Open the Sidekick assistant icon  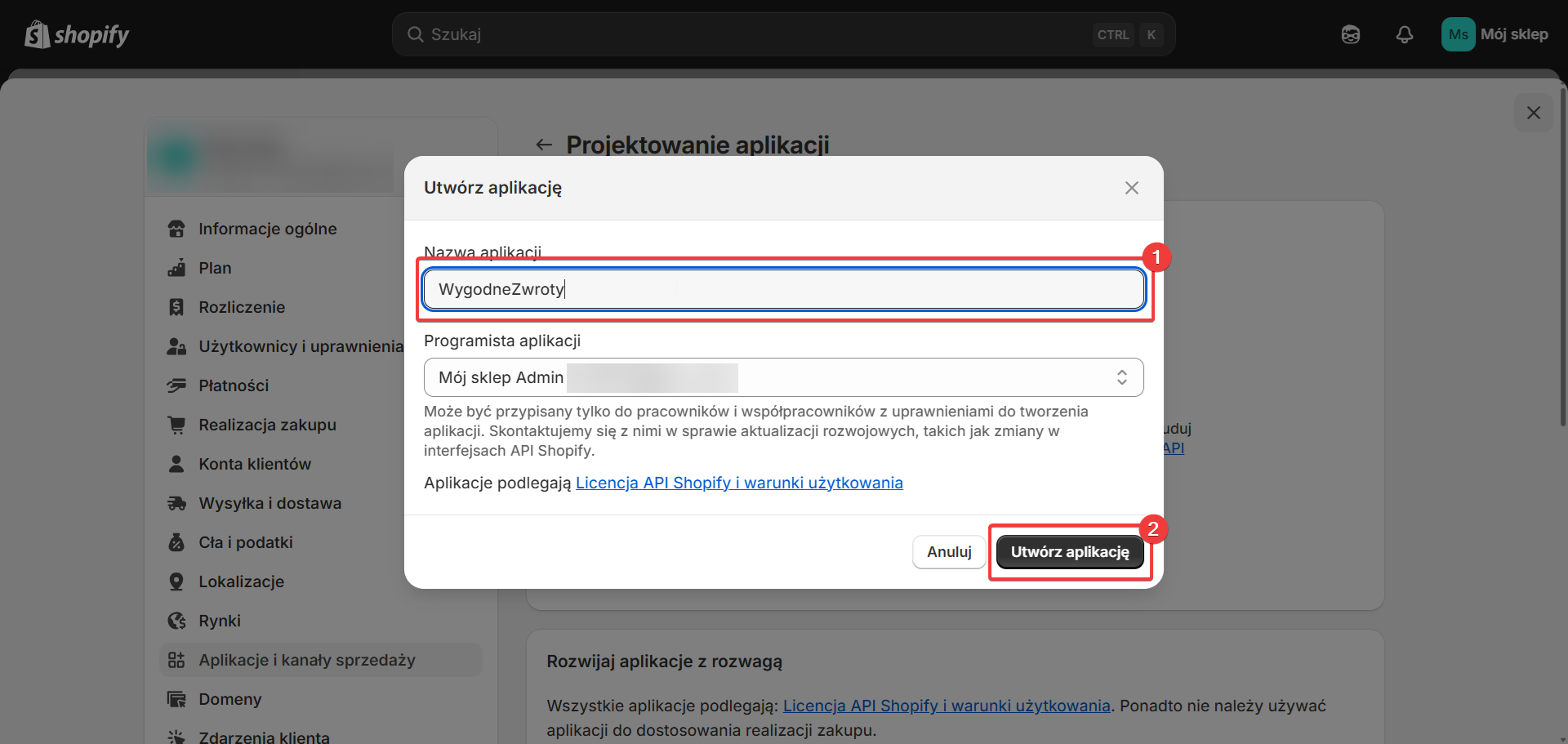click(x=1350, y=34)
